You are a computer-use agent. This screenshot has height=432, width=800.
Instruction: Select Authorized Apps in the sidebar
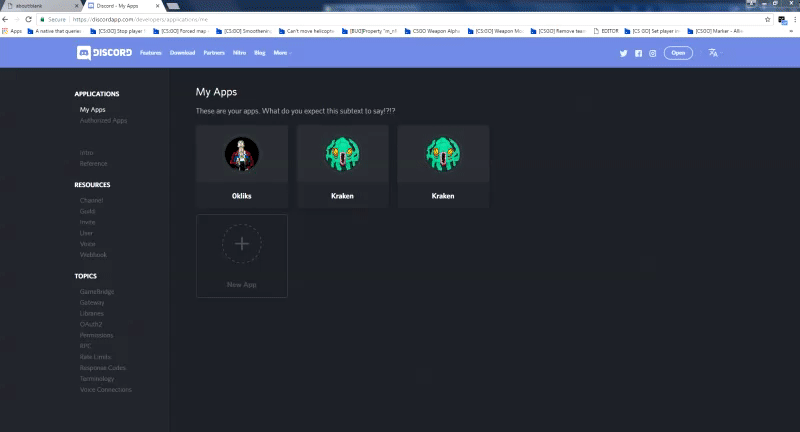pos(103,120)
